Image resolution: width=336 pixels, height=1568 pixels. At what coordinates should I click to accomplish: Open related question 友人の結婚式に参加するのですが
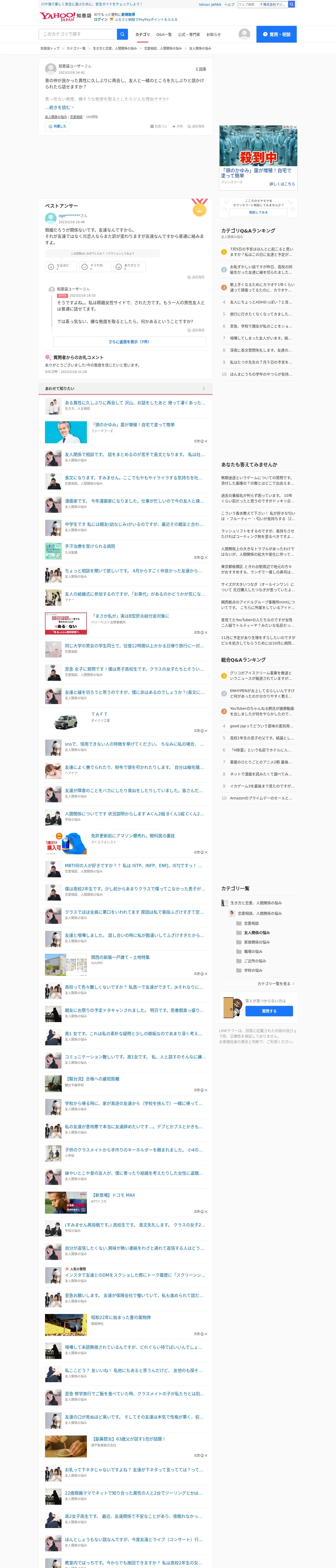point(134,594)
